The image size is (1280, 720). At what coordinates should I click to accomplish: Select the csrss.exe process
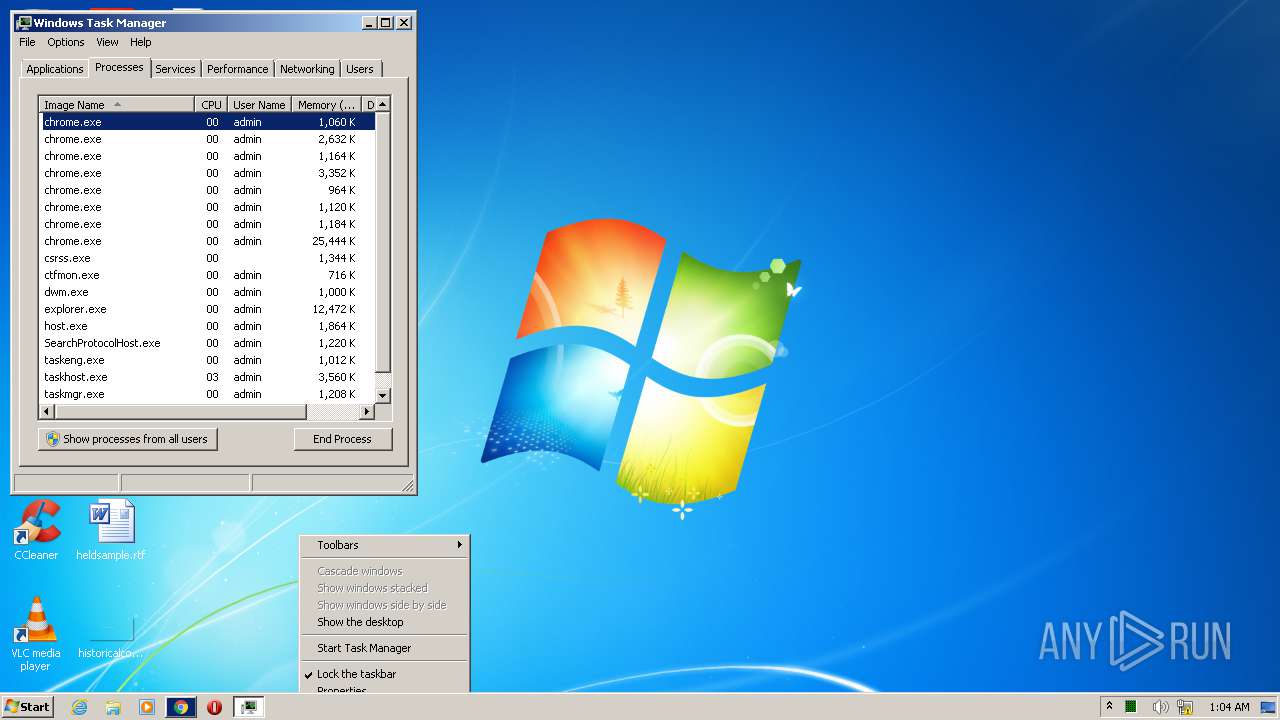click(x=207, y=258)
